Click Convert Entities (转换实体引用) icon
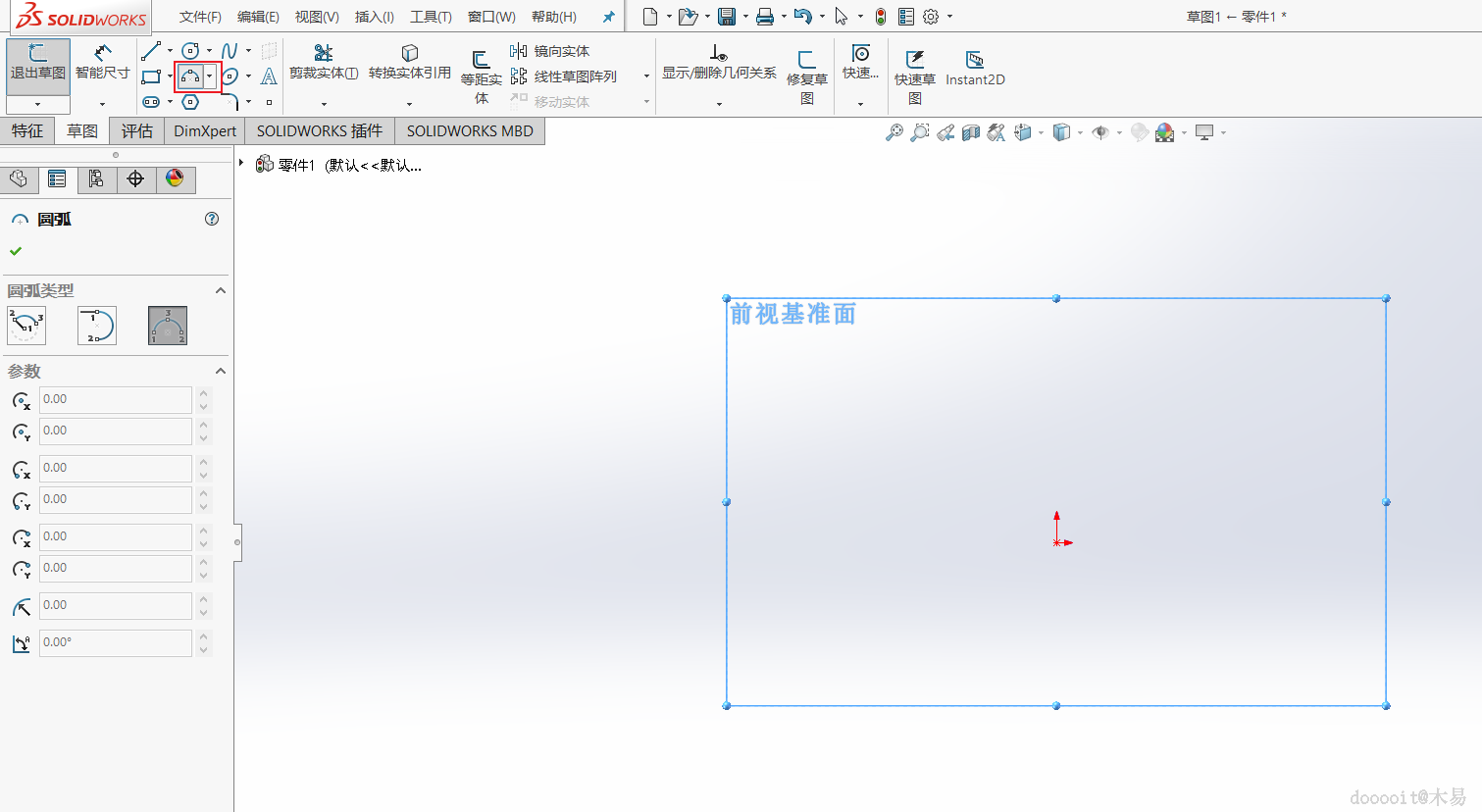 tap(410, 63)
